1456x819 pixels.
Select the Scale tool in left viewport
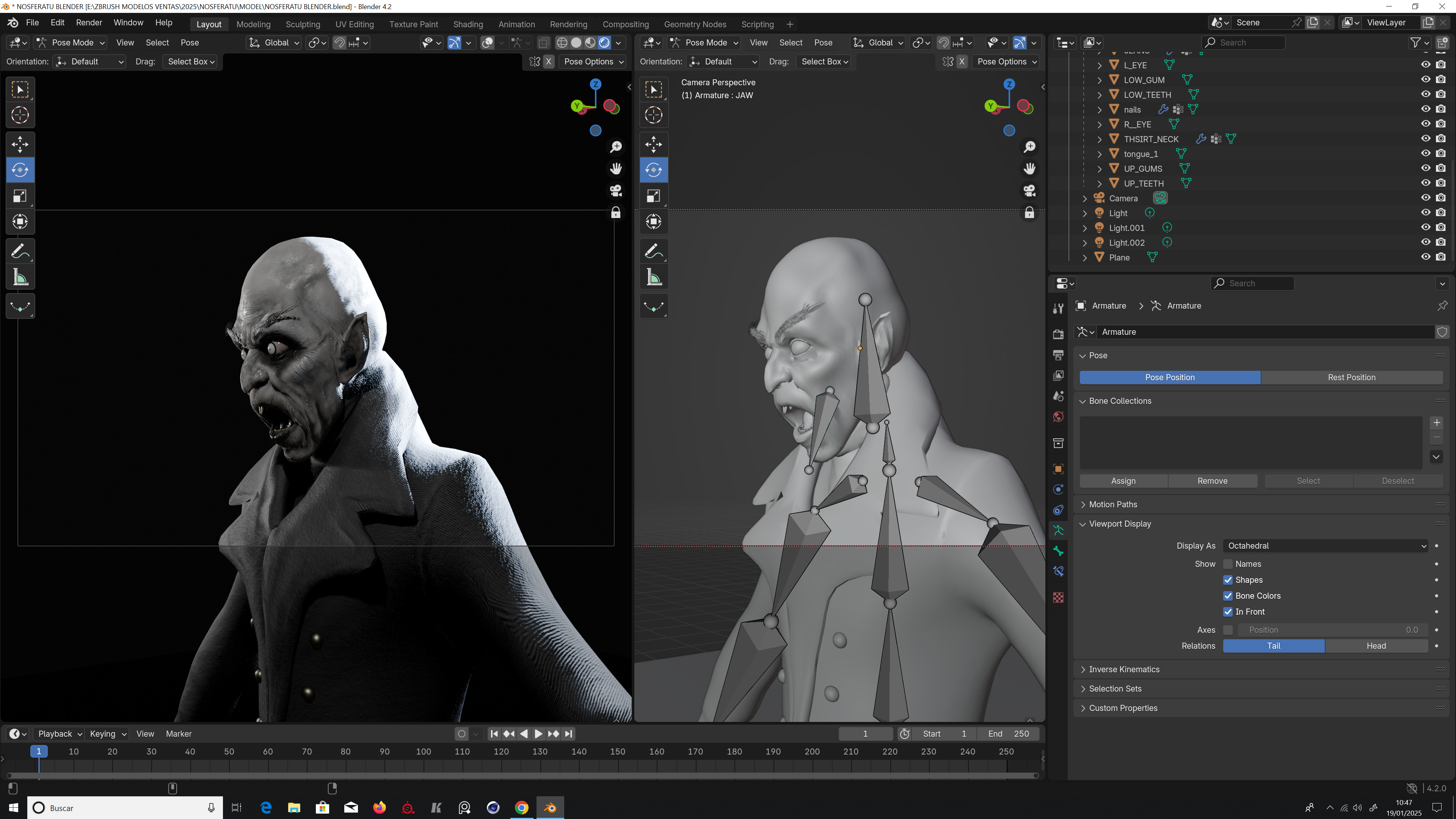click(x=20, y=196)
